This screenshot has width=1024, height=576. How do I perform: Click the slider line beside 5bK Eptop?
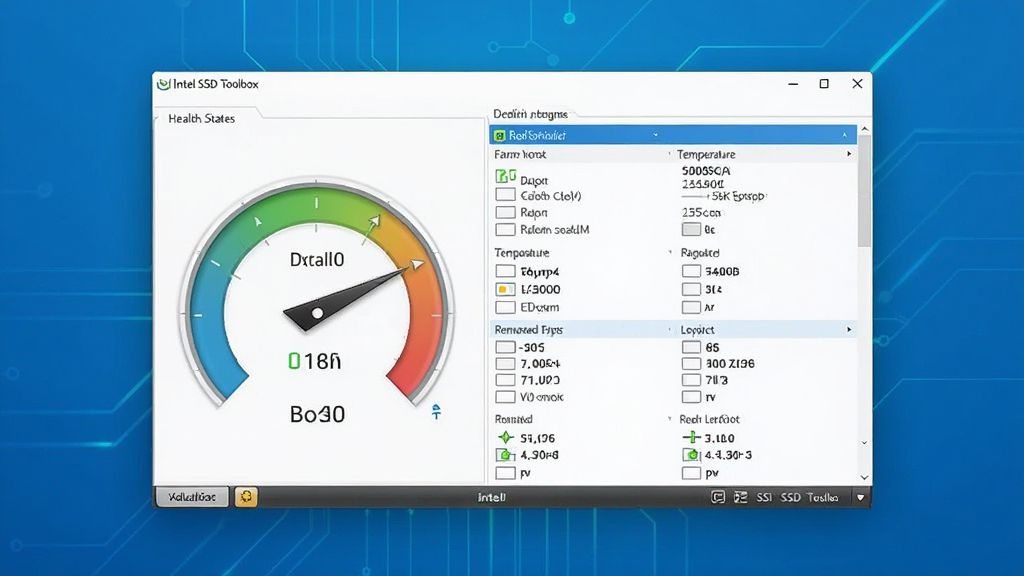pos(695,196)
